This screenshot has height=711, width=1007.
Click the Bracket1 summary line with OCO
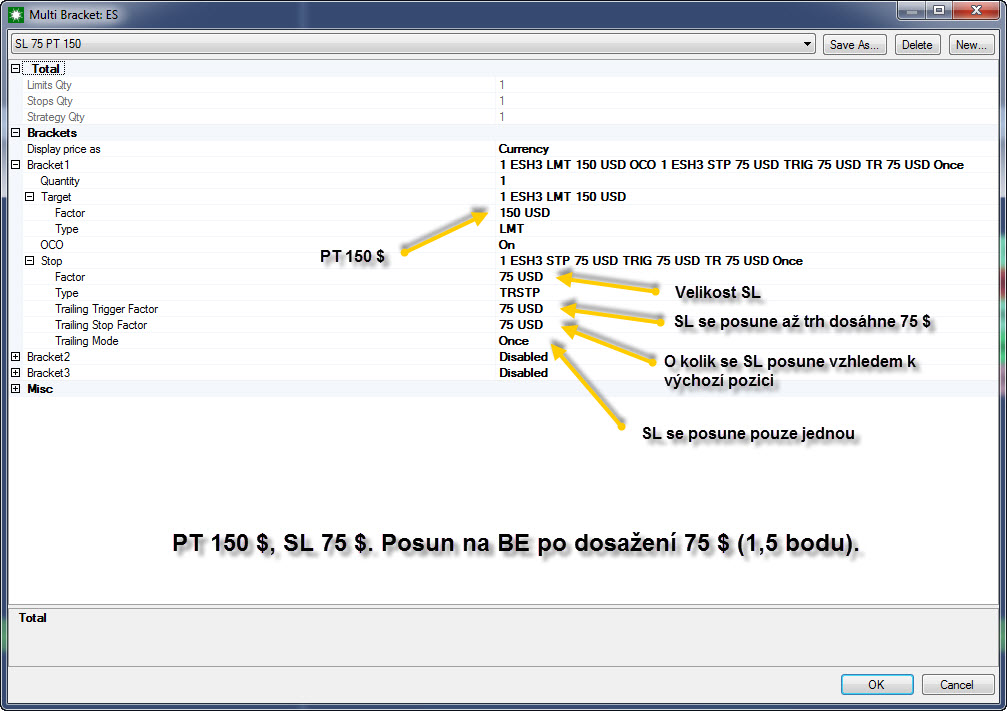tap(731, 164)
